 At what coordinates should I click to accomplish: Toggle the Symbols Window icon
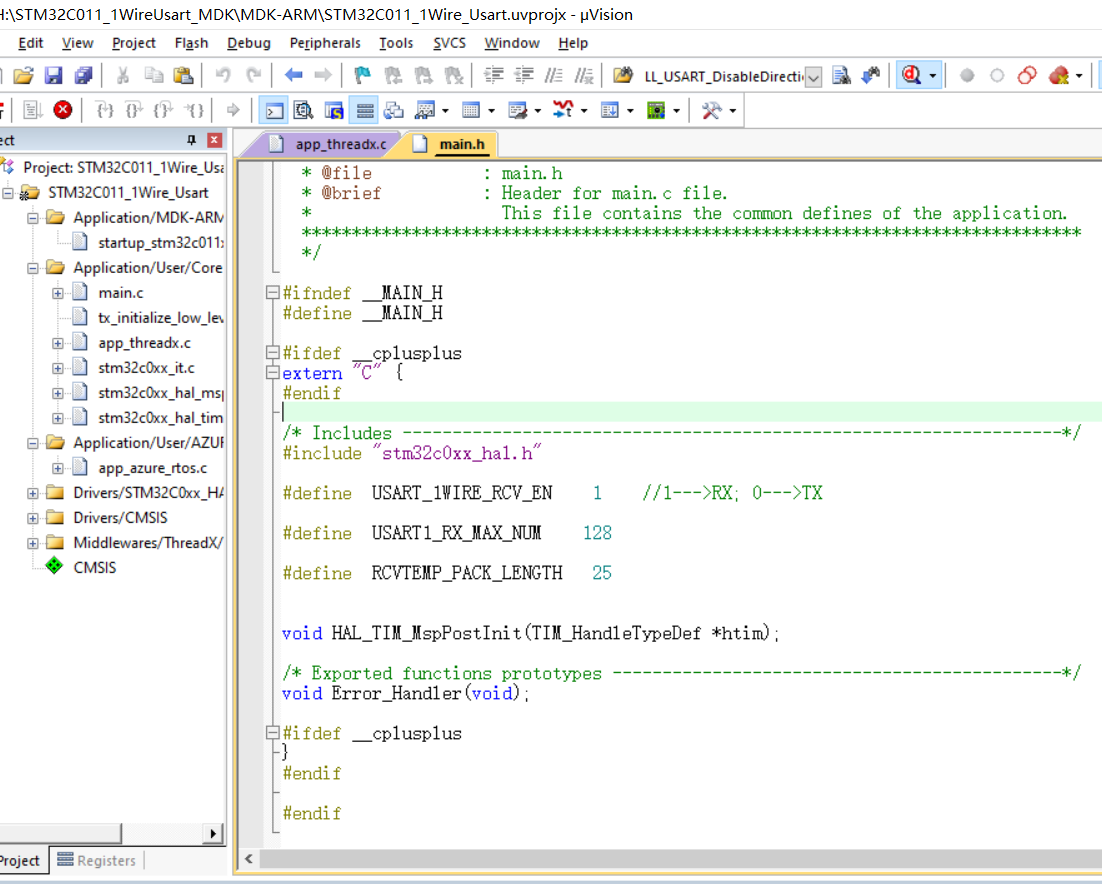(334, 110)
